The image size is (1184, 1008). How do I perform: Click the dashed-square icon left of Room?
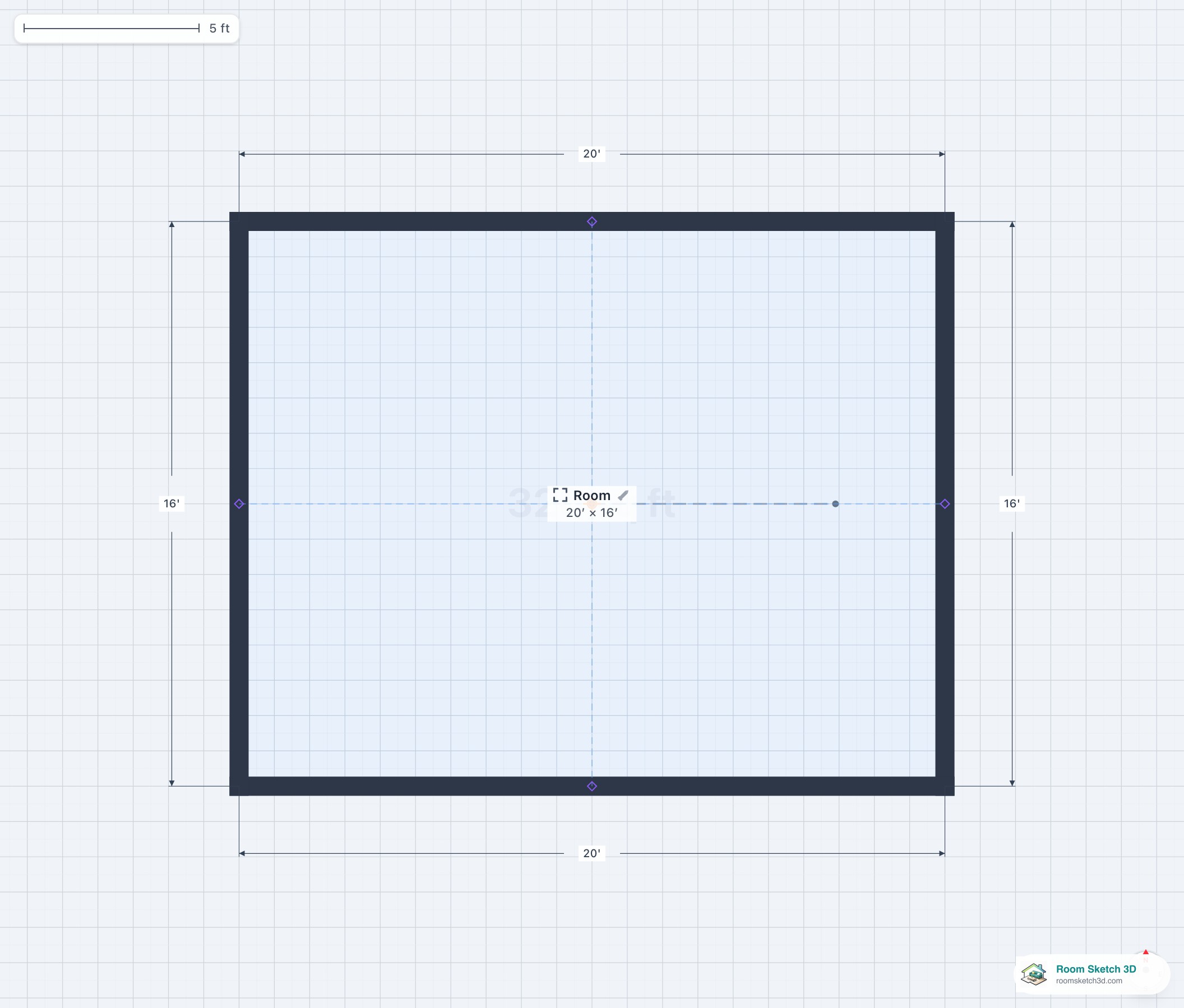(x=560, y=496)
